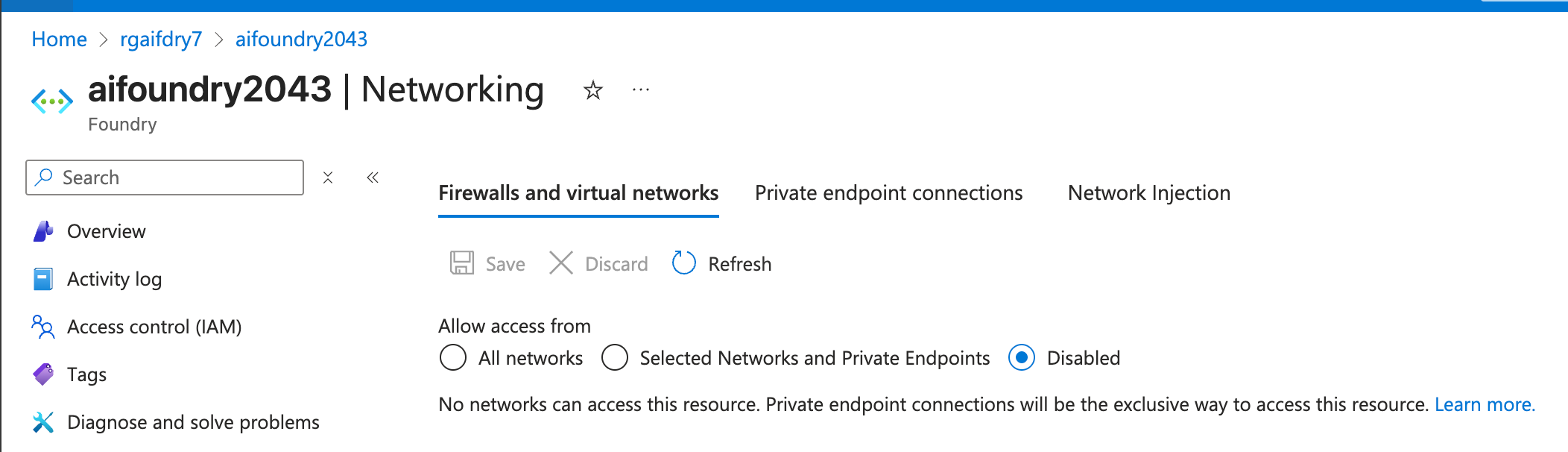The height and width of the screenshot is (452, 1568).
Task: Select the All networks radio option
Action: (x=453, y=358)
